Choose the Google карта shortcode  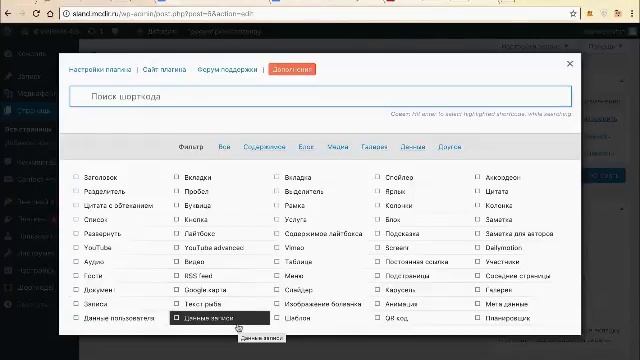(x=205, y=290)
